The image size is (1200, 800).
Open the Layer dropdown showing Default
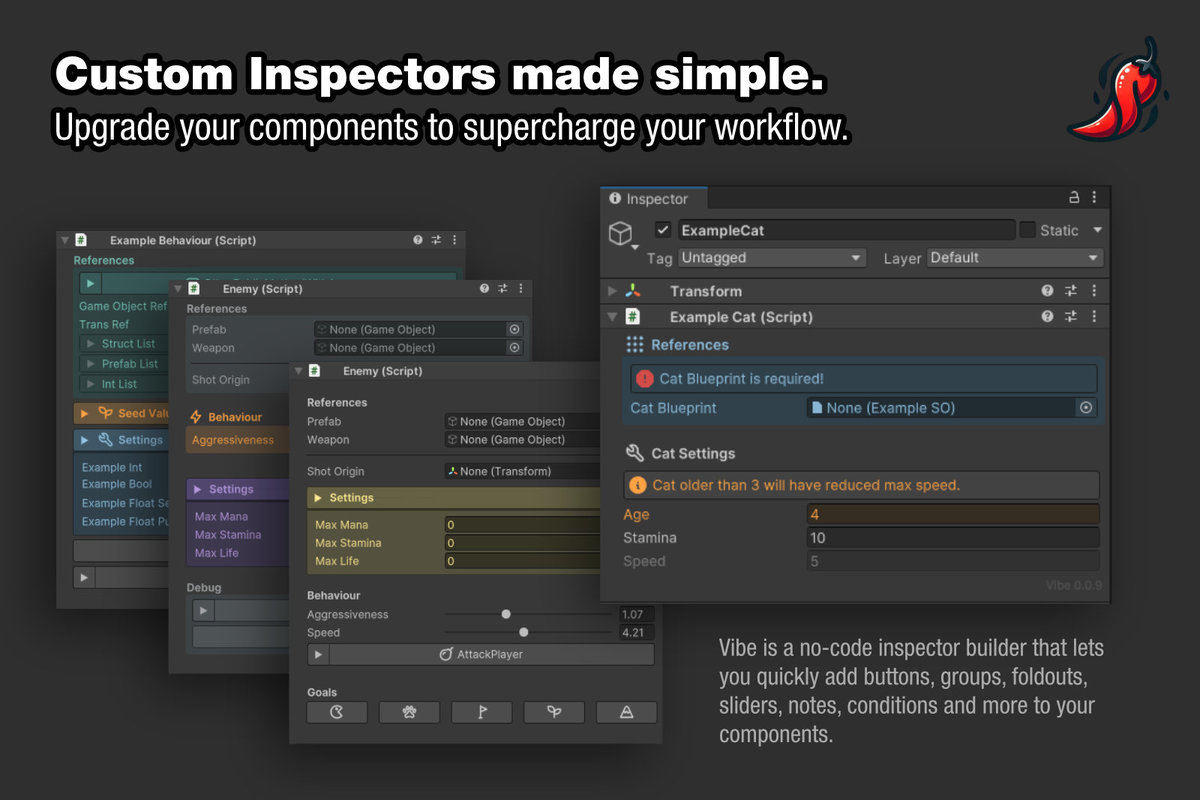point(1014,258)
